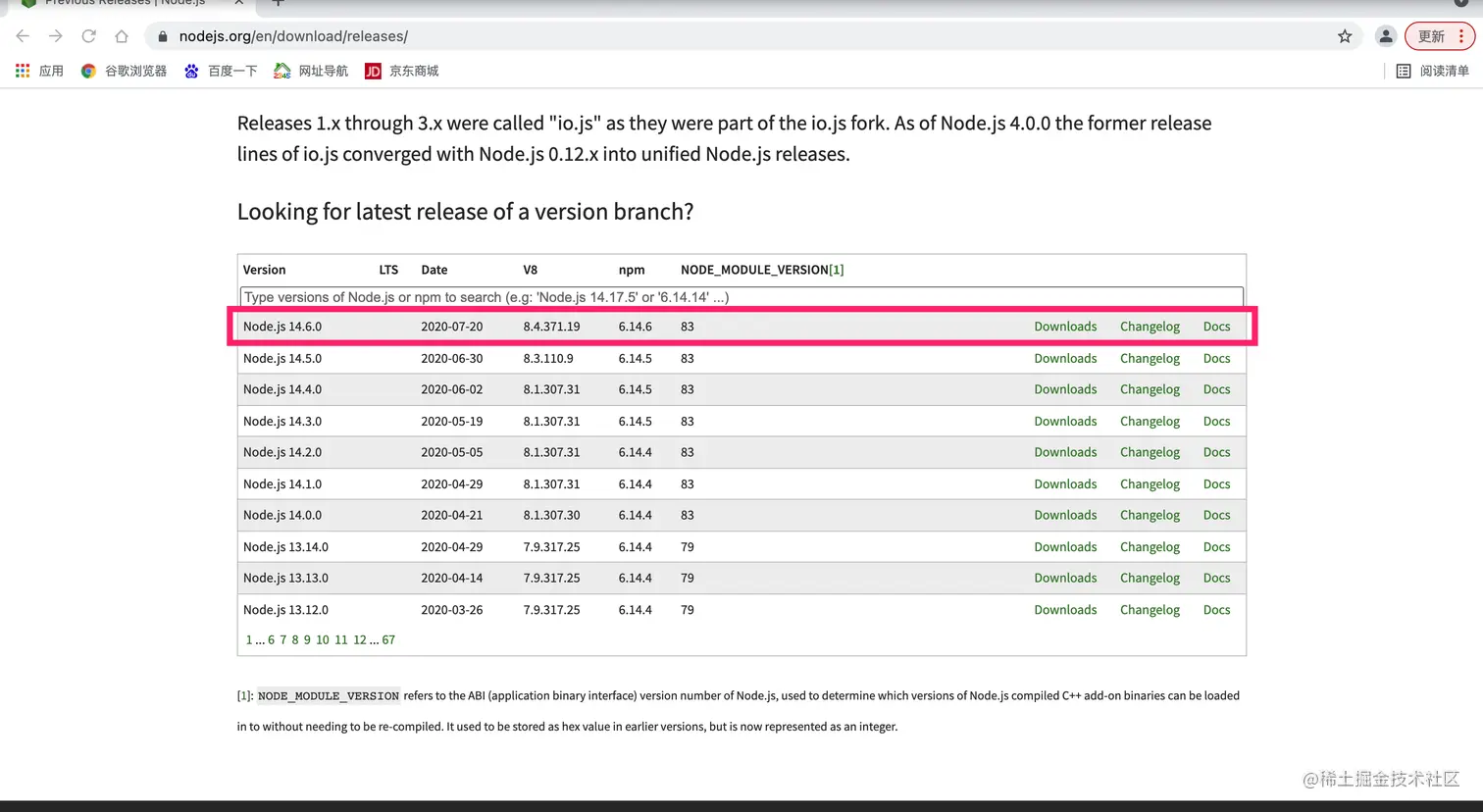Select the Node.js 14.0.0 version text
This screenshot has width=1483, height=812.
282,515
